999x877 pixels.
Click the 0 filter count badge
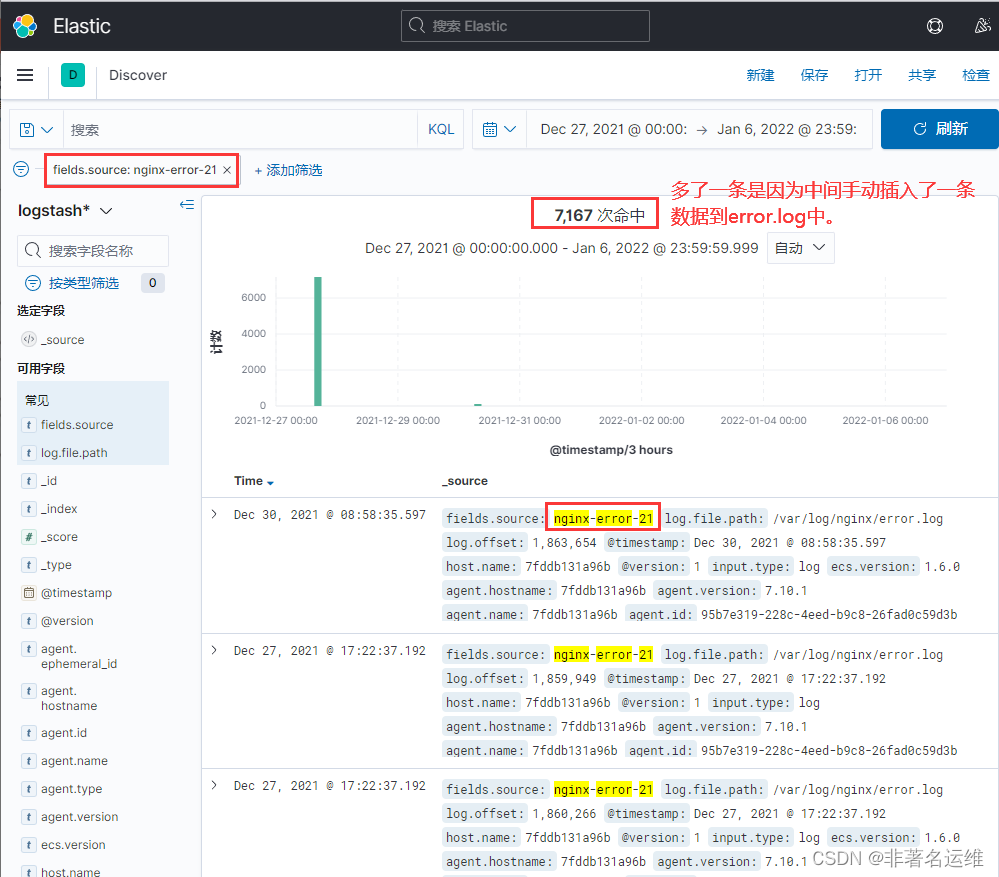[152, 283]
